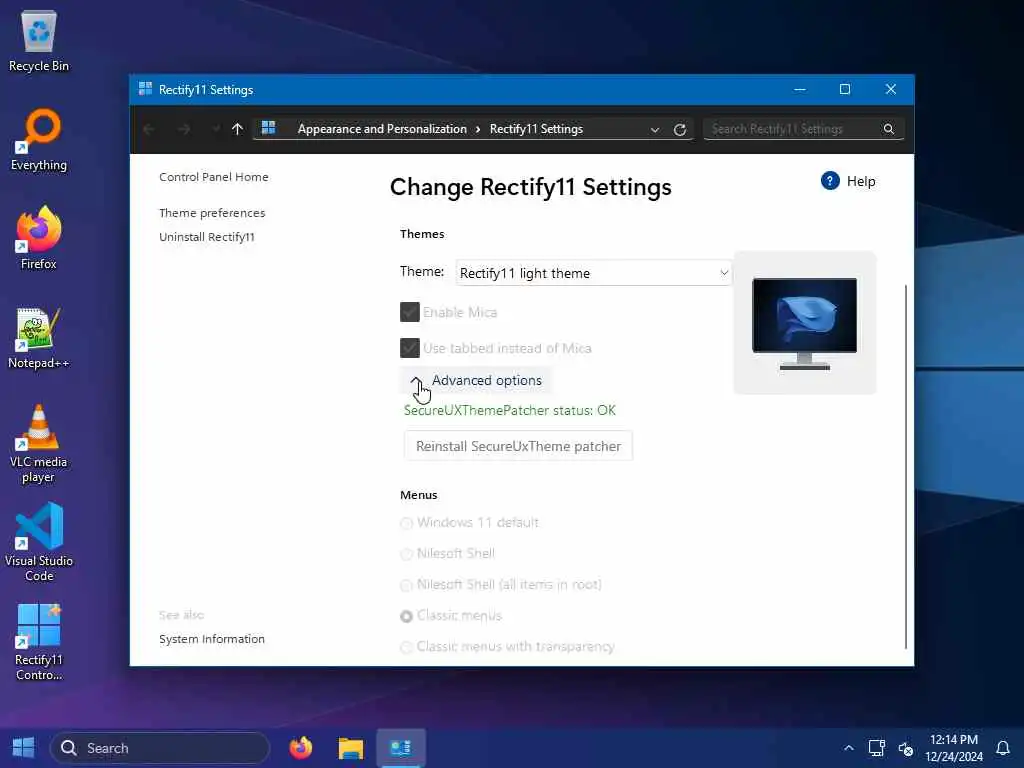Open the taskbar clock and date
This screenshot has width=1024, height=768.
pyautogui.click(x=953, y=748)
